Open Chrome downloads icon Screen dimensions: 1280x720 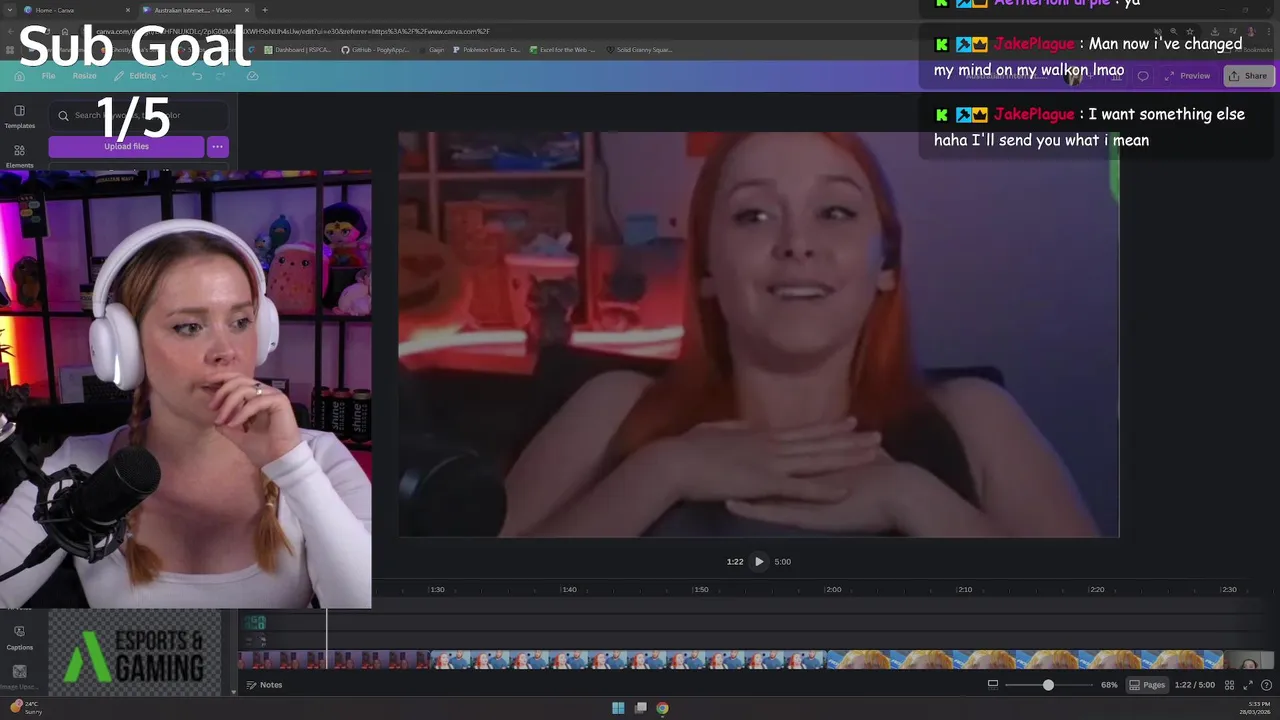click(x=1213, y=31)
